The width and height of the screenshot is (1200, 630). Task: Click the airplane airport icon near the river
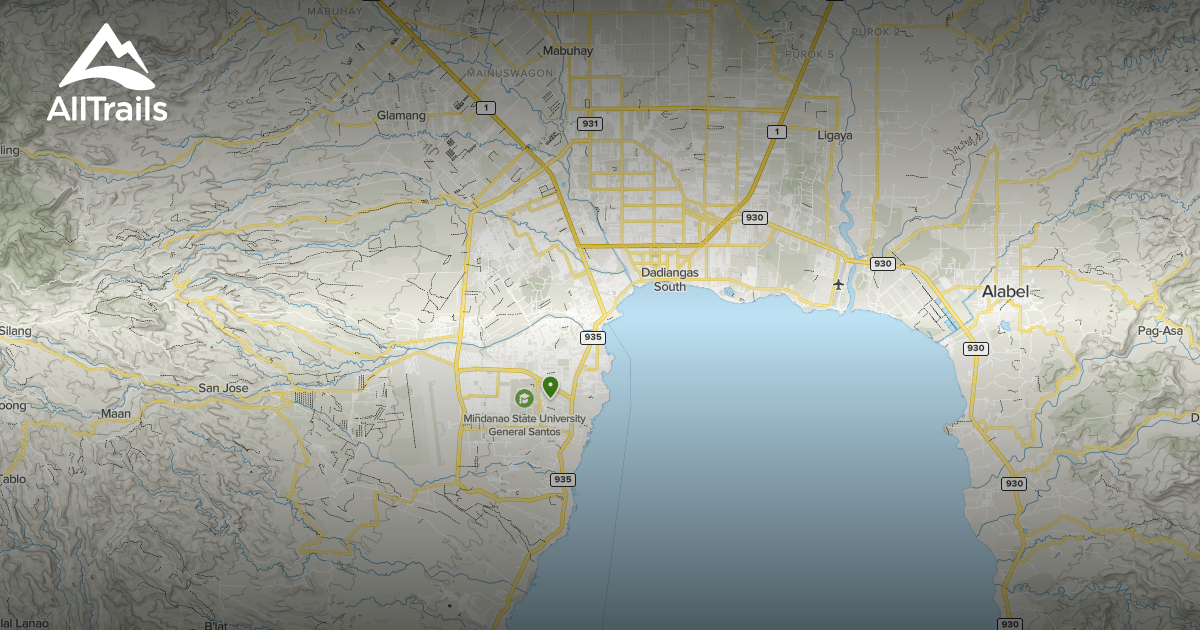pyautogui.click(x=838, y=284)
